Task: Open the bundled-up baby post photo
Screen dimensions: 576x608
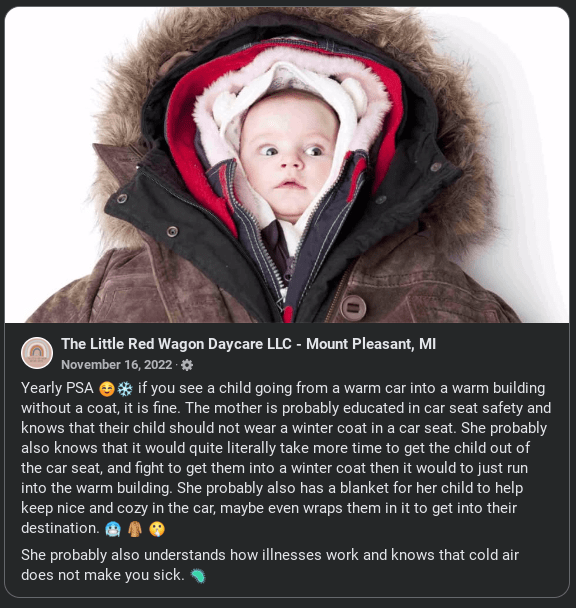Action: 287,165
